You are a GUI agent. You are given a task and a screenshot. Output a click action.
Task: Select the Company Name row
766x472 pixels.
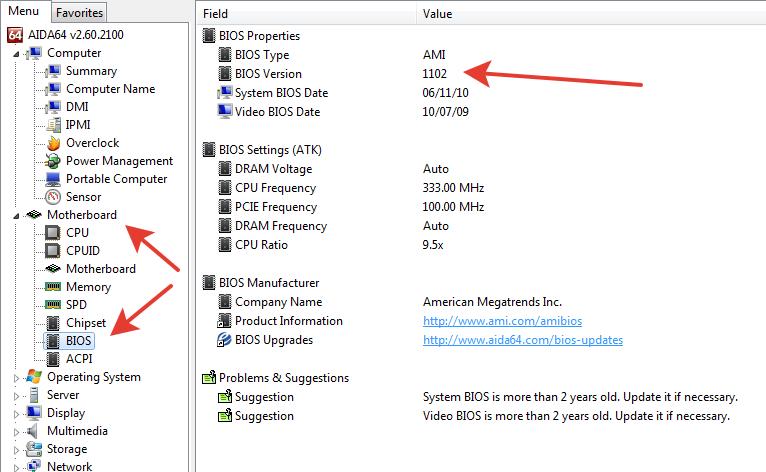pos(278,302)
